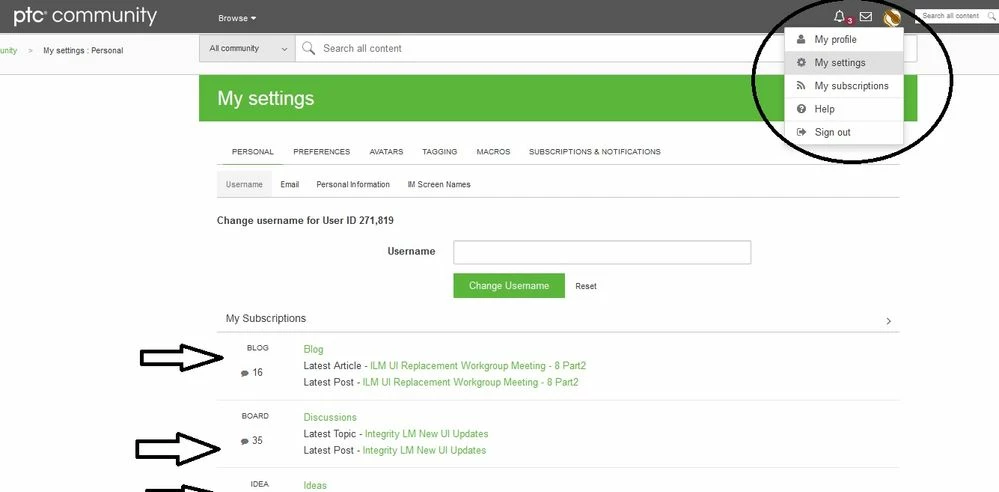Select Sign out from the menu

[844, 132]
